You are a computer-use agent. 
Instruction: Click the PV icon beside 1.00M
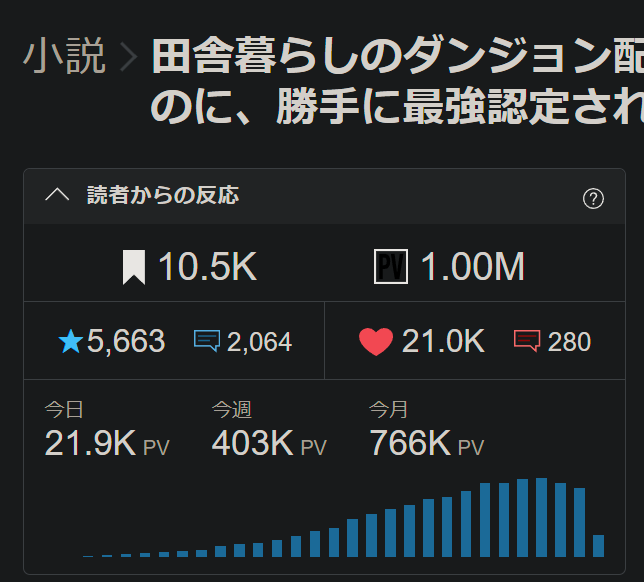[x=390, y=268]
